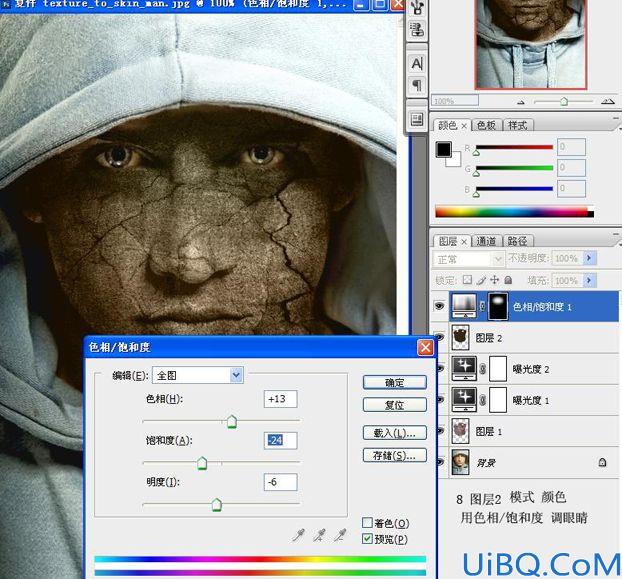Screen dimensions: 622x579
Task: Click the color spectrum ramp bar
Action: 514,212
